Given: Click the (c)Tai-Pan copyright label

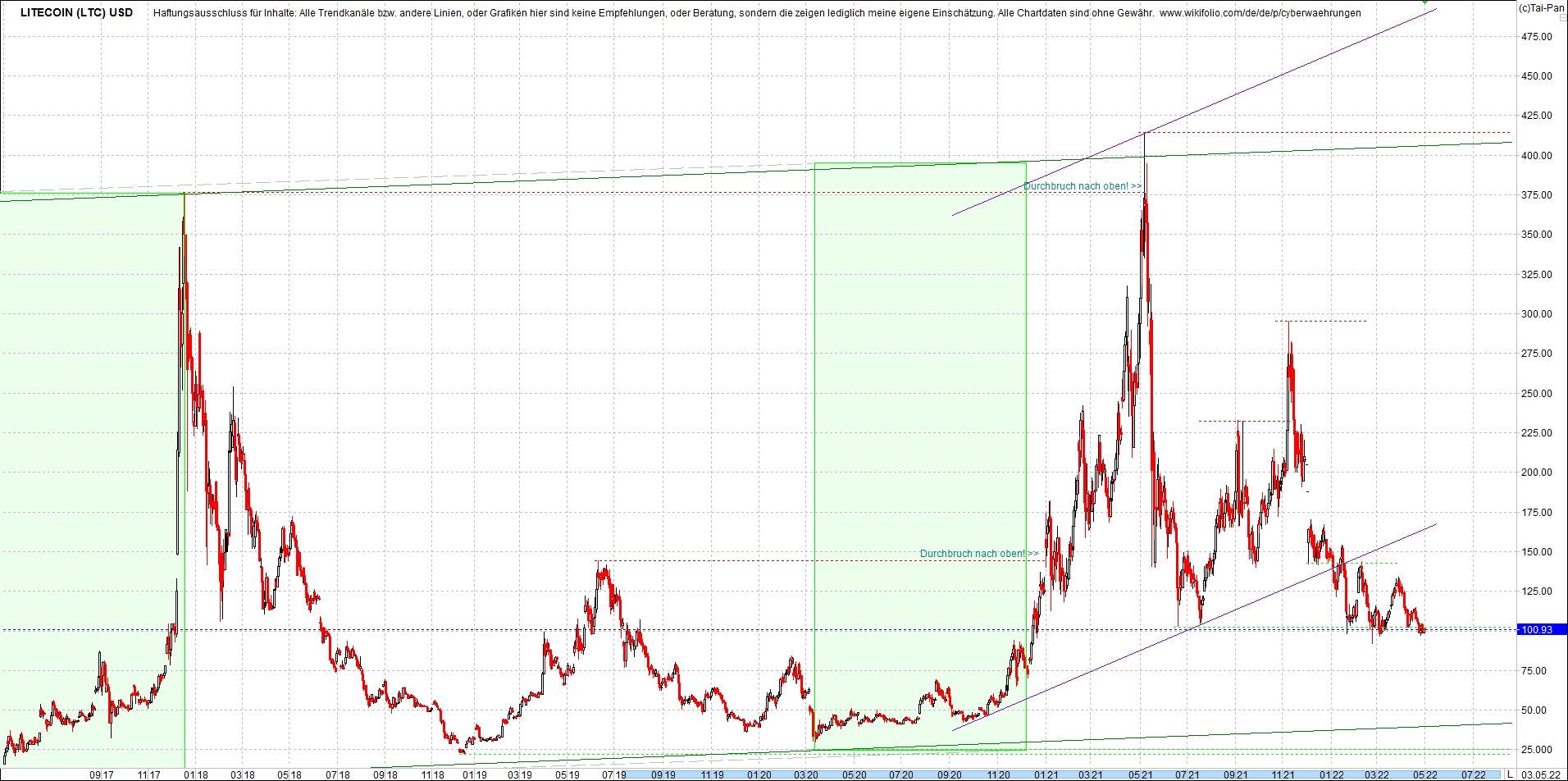Looking at the screenshot, I should coord(1541,8).
